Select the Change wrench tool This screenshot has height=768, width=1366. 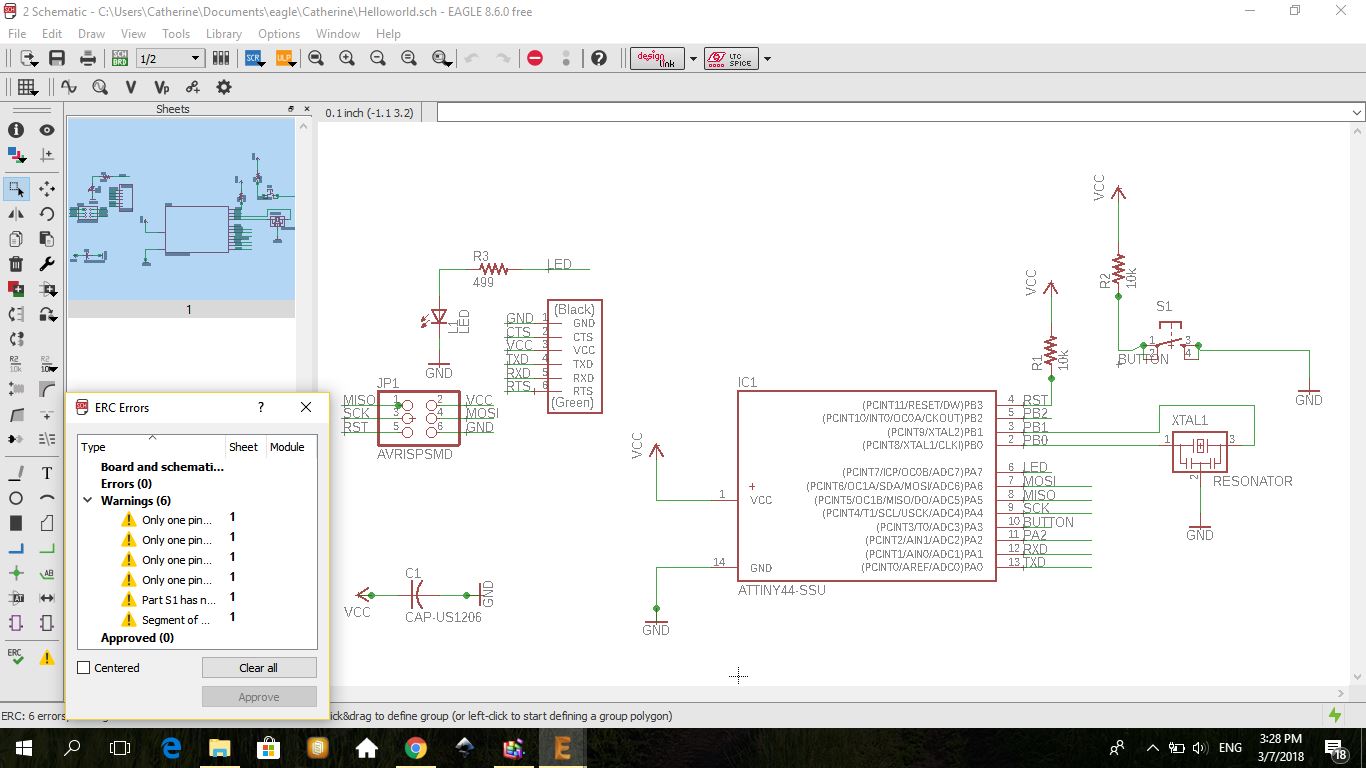(47, 264)
